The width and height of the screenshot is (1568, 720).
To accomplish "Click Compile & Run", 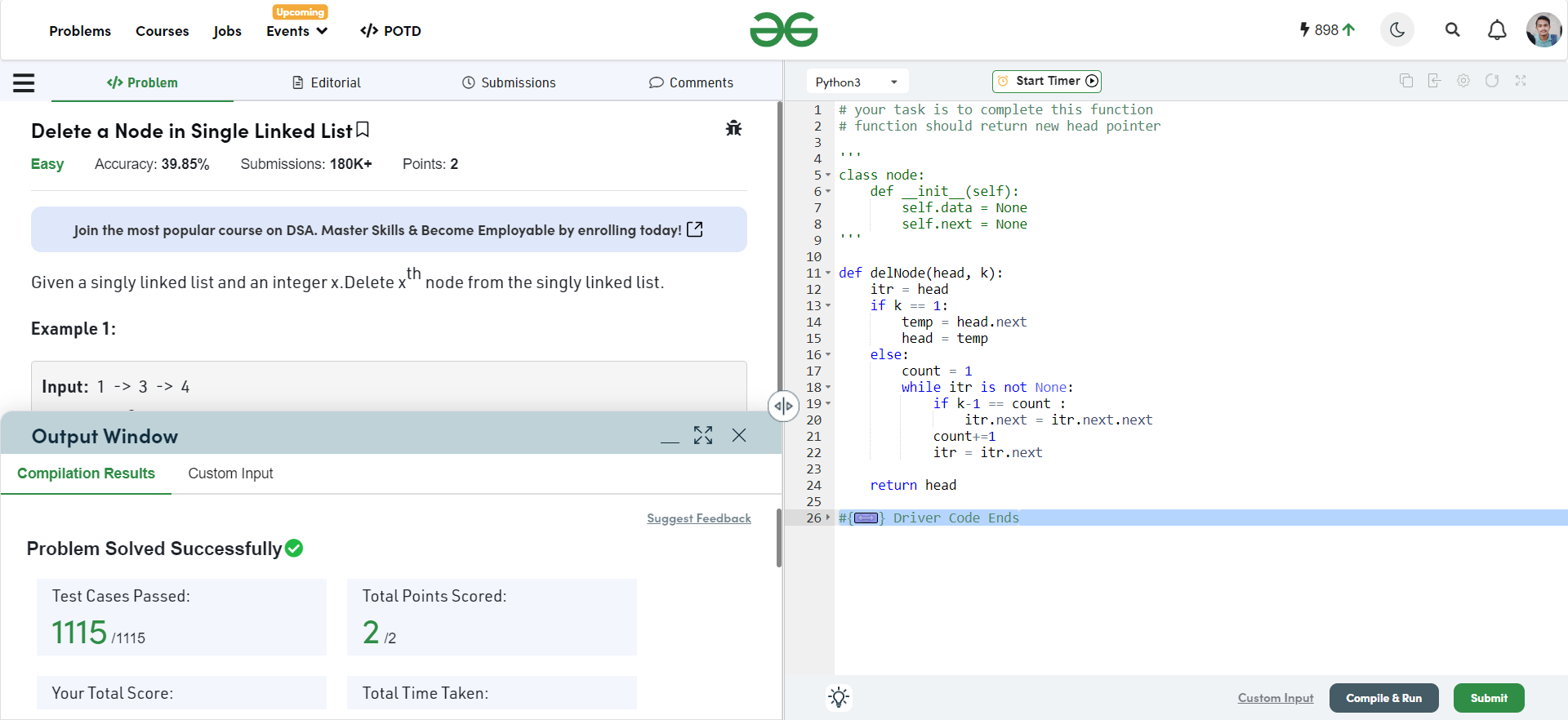I will point(1383,698).
